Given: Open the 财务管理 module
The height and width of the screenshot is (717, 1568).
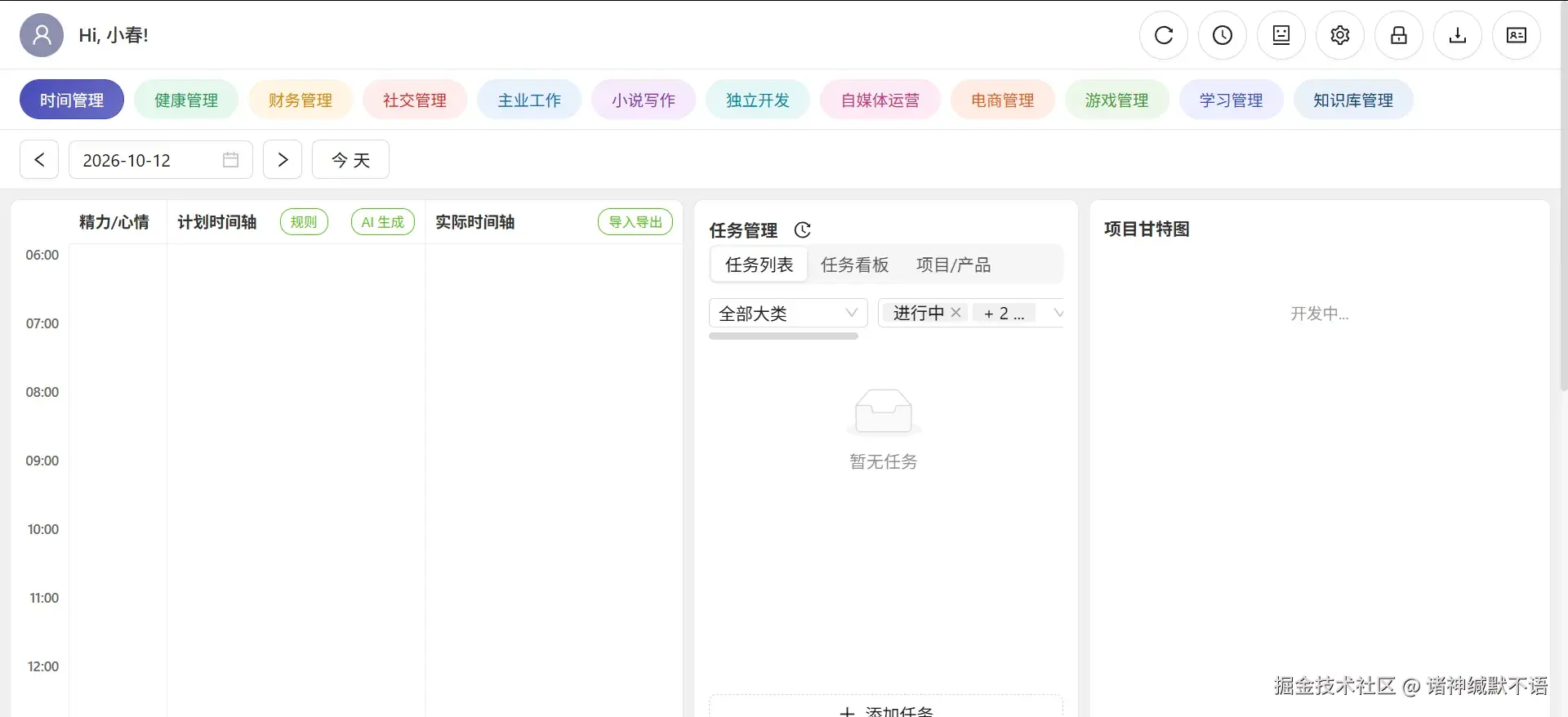Looking at the screenshot, I should (x=301, y=100).
